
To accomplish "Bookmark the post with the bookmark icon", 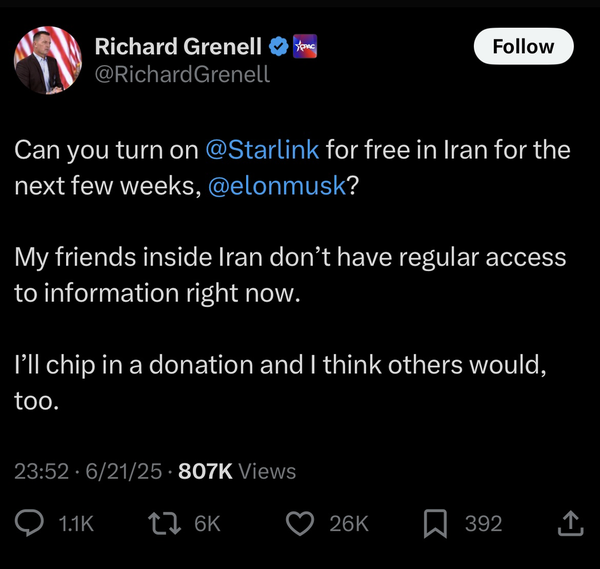I will point(435,523).
